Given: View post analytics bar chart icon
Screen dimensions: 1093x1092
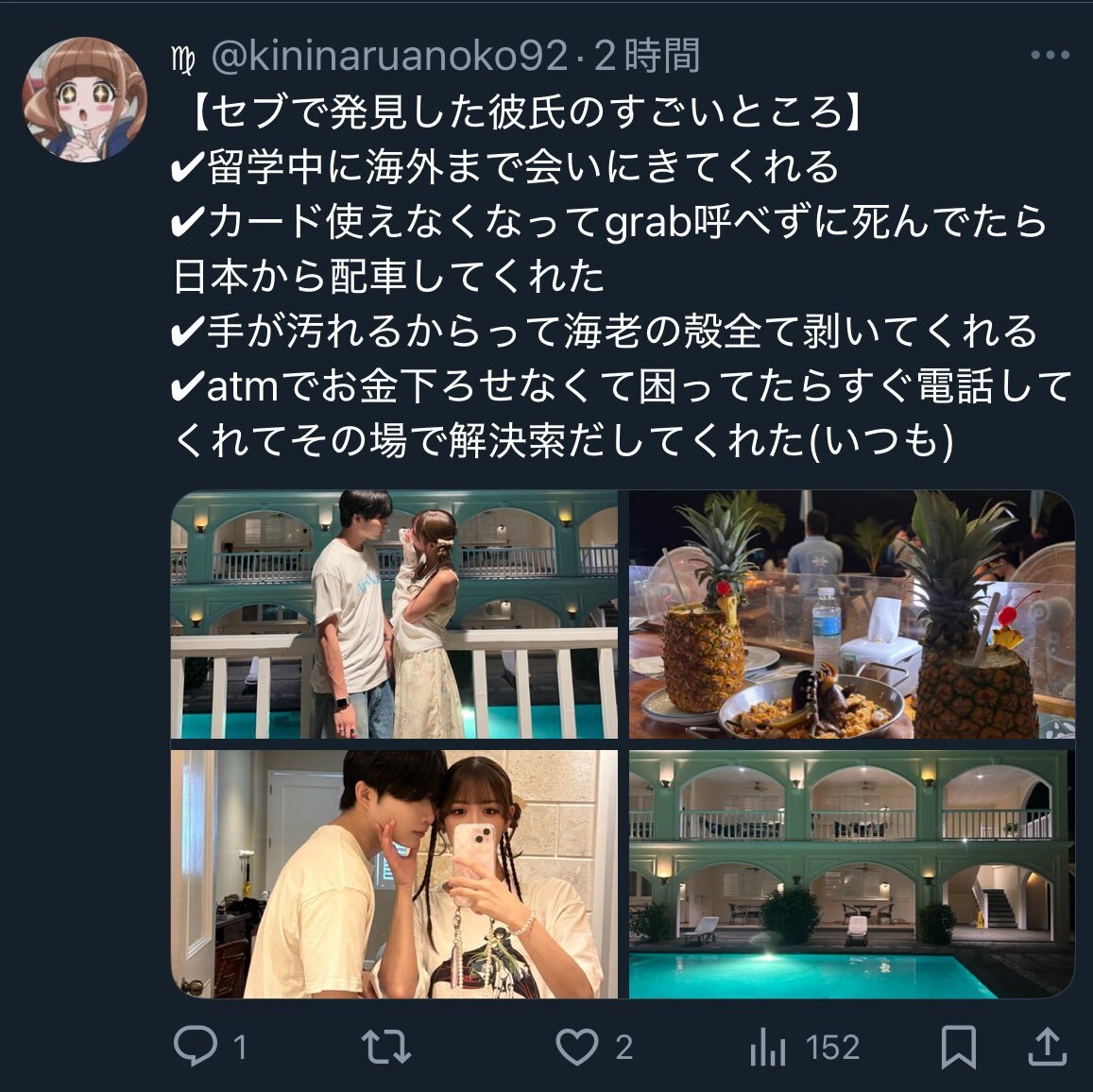Looking at the screenshot, I should (767, 1046).
